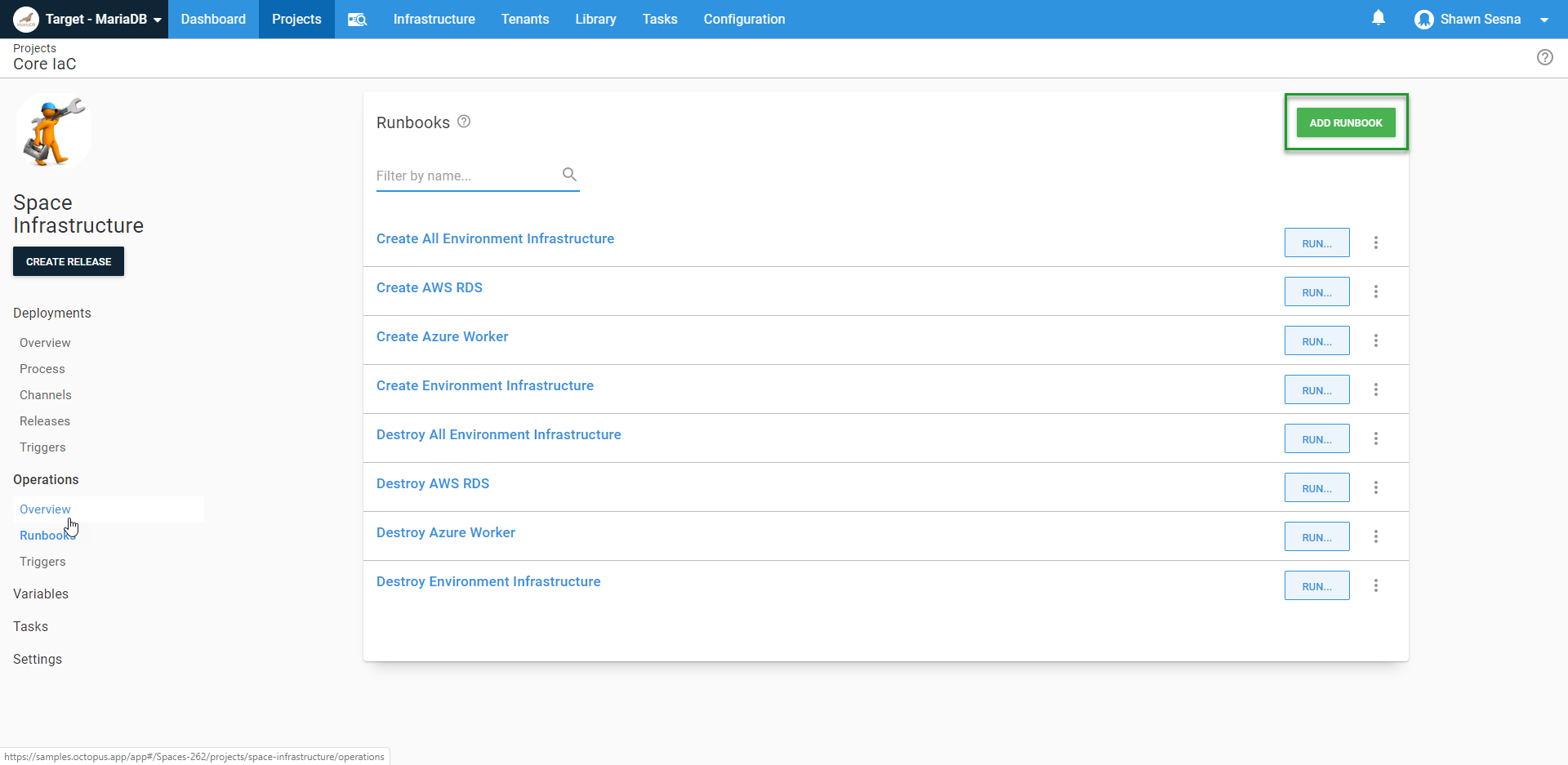
Task: Open overflow menu for Destroy Environment Infrastructure
Action: (x=1376, y=585)
